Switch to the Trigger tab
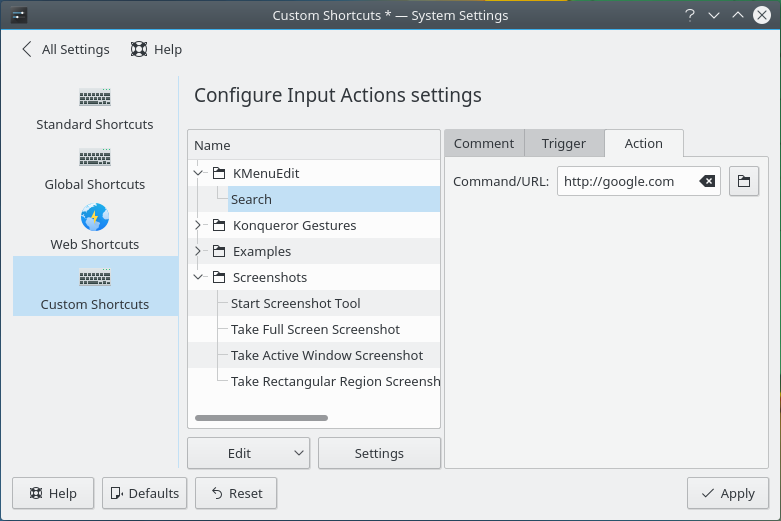Viewport: 781px width, 521px height. click(x=564, y=143)
